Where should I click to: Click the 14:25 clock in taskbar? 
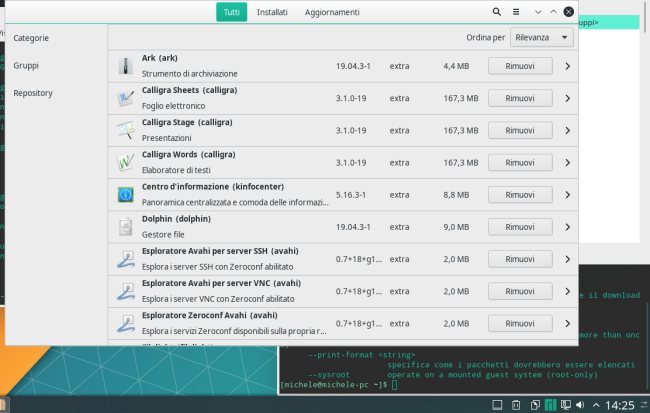[x=620, y=405]
